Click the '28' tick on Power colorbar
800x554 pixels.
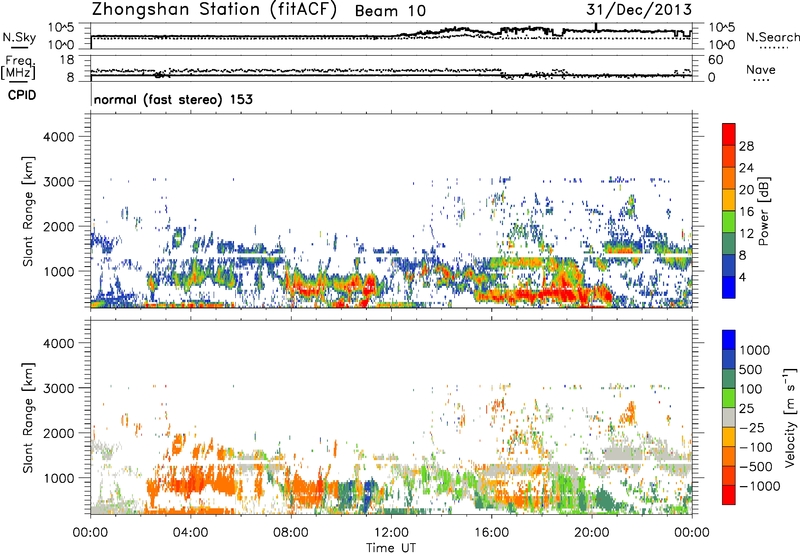746,146
